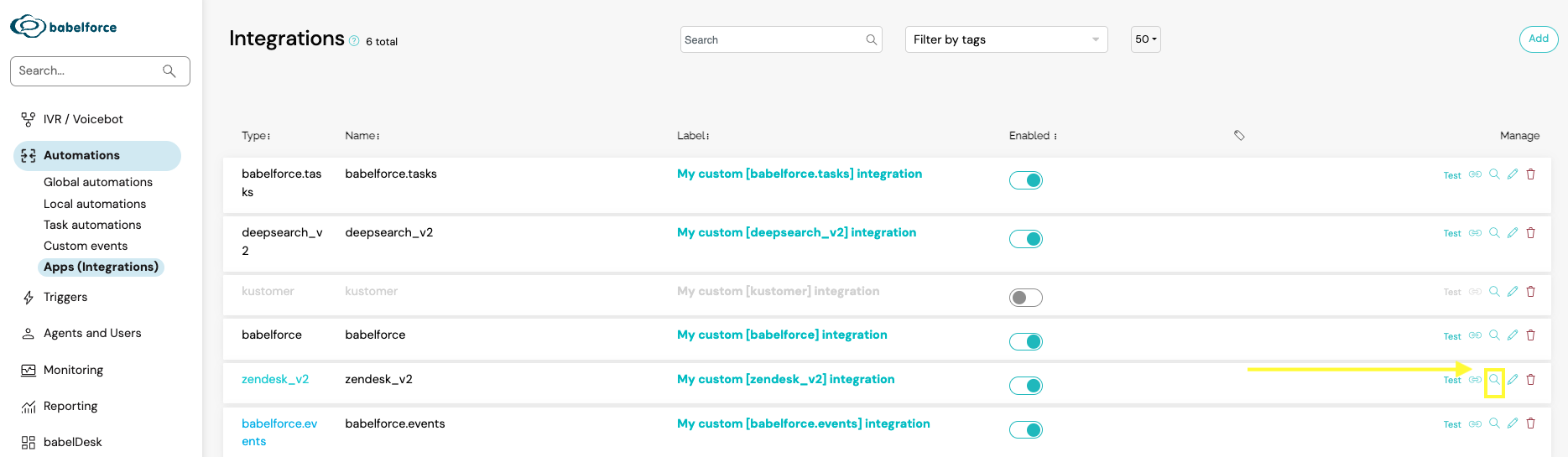Screen dimensions: 1568x457
Task: Open babelDesk in the sidebar
Action: pyautogui.click(x=73, y=442)
